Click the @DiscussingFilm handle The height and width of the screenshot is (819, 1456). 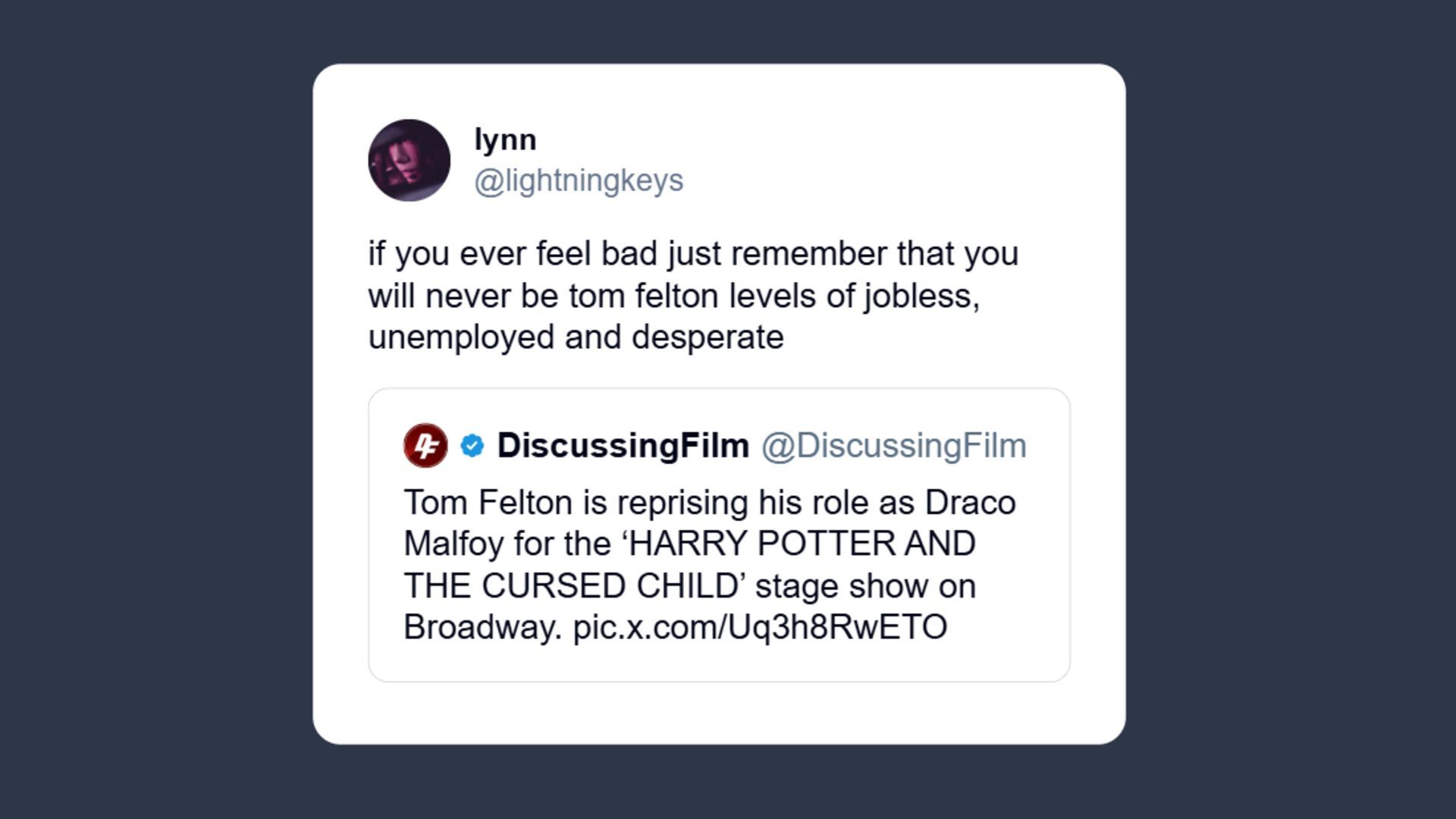(x=893, y=446)
